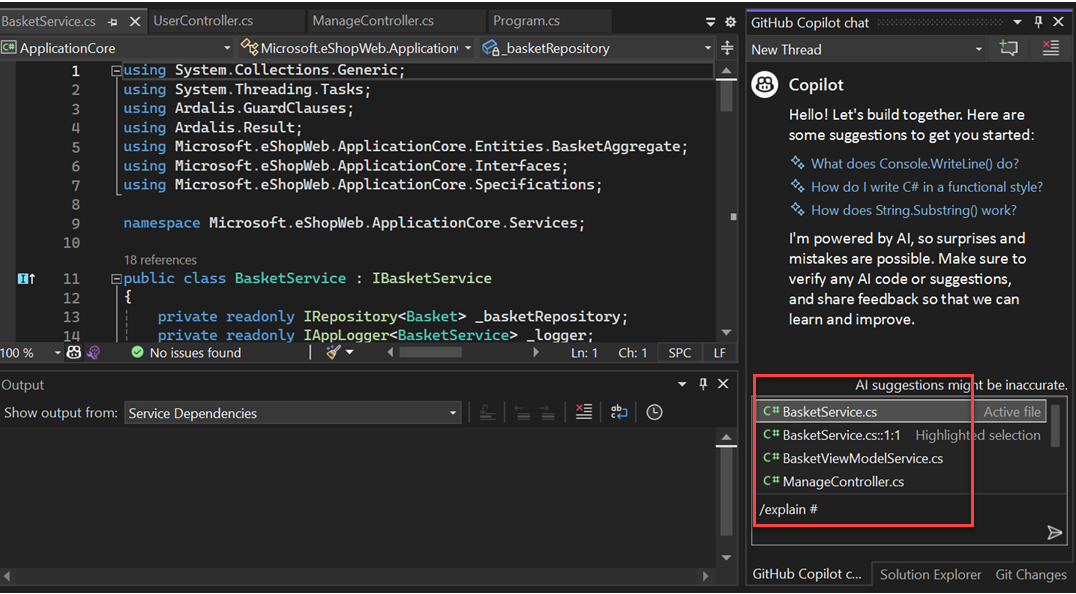Screen dimensions: 1076x594
Task: Open the code cleanup profile dropdown arrow
Action: pyautogui.click(x=349, y=353)
